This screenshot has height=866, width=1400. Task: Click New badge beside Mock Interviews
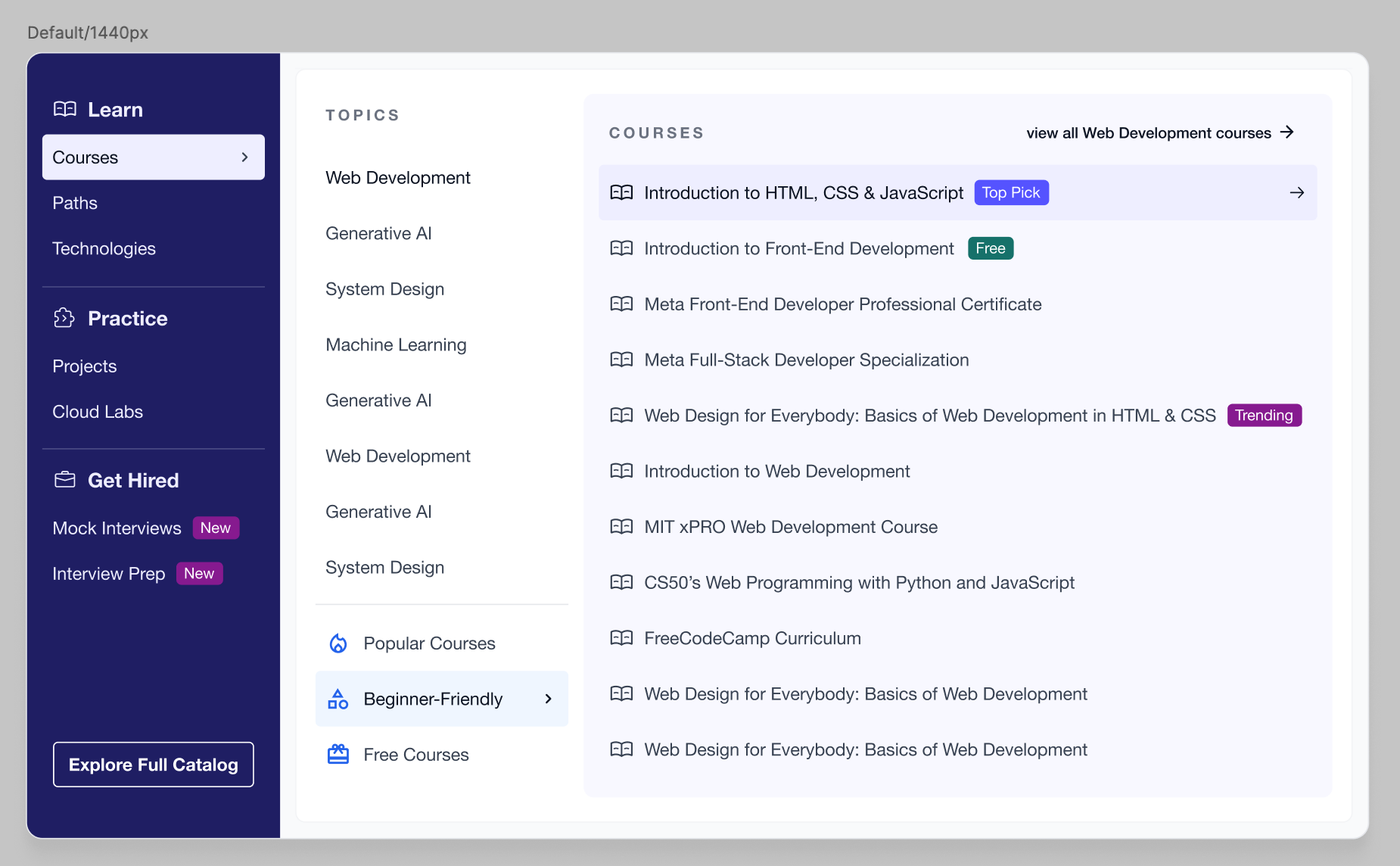216,528
